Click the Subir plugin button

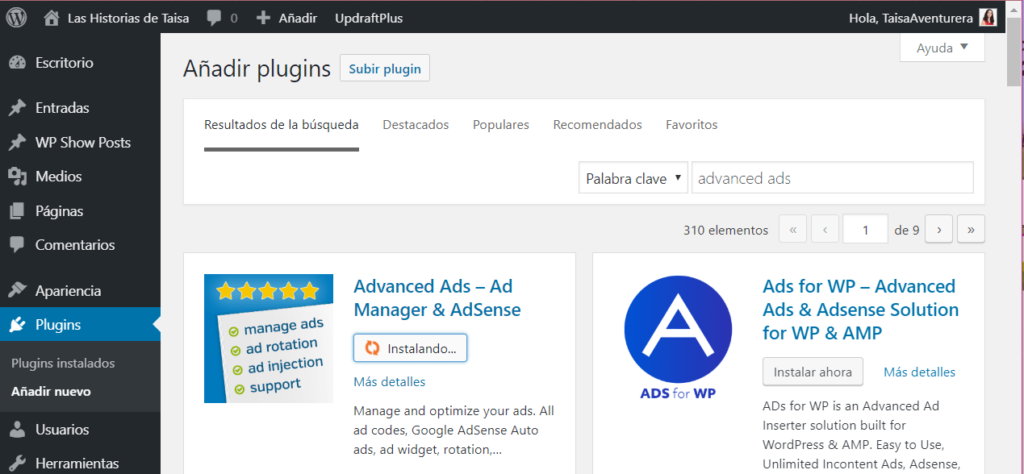[x=385, y=69]
